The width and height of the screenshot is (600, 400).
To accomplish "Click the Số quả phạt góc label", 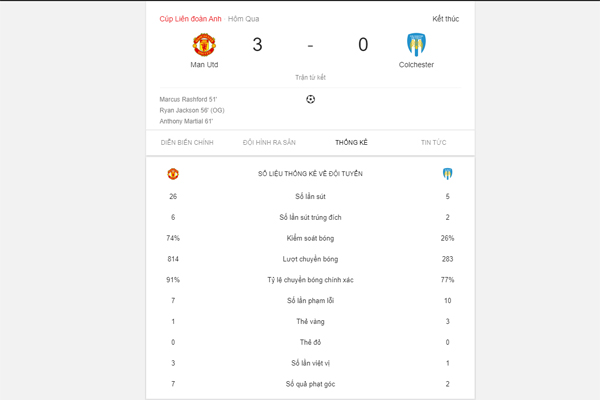I will click(310, 384).
